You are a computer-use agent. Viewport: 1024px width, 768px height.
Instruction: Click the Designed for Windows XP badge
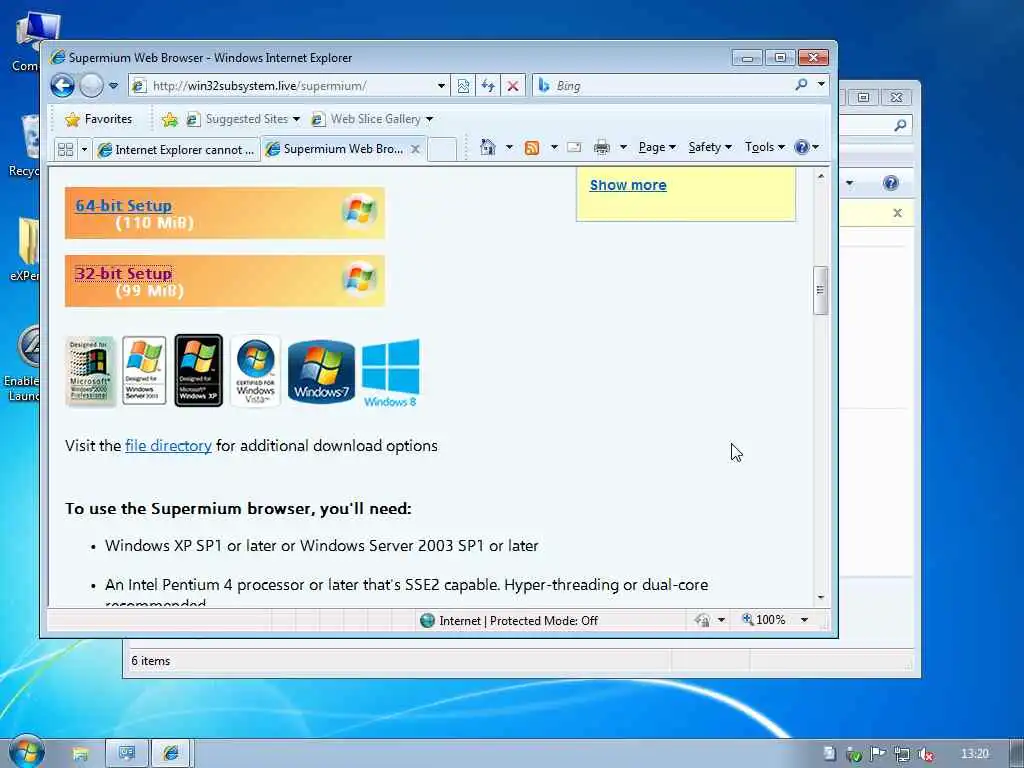[199, 371]
